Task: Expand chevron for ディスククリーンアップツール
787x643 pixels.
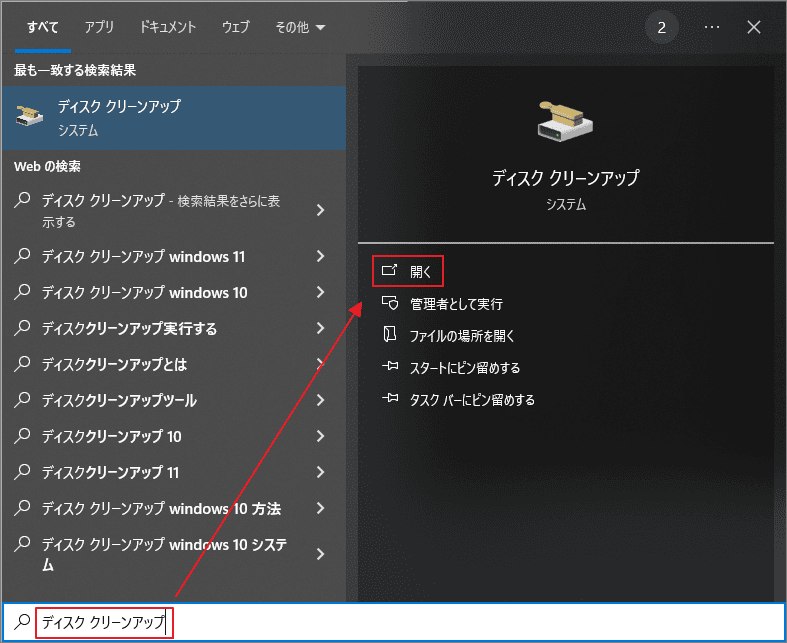Action: [321, 400]
